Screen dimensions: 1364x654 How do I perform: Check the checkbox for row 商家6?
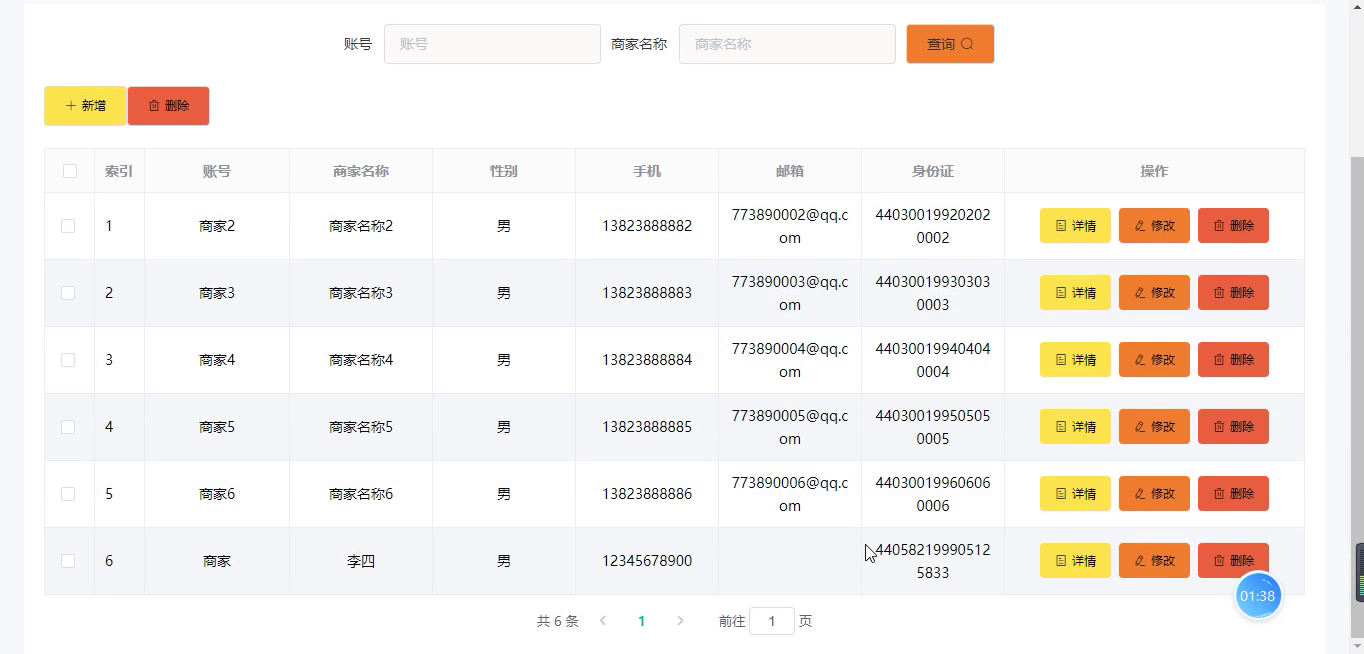pyautogui.click(x=68, y=494)
